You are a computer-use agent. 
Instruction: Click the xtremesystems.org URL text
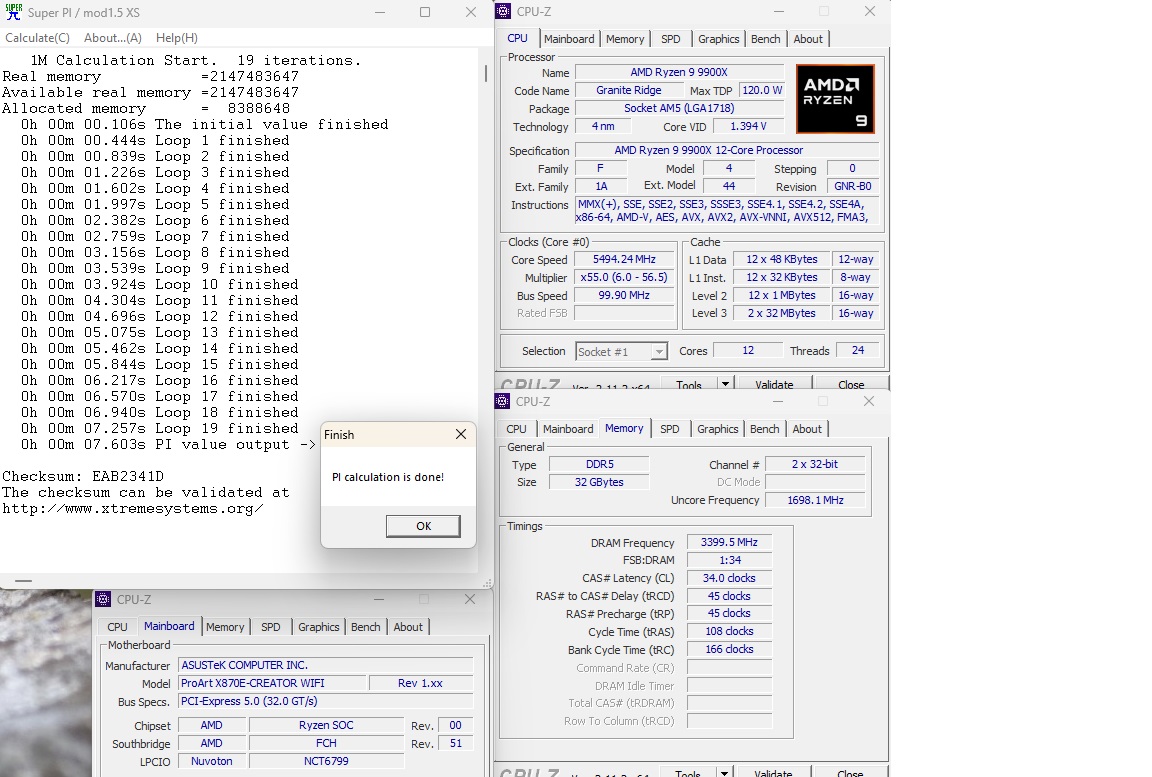click(133, 509)
